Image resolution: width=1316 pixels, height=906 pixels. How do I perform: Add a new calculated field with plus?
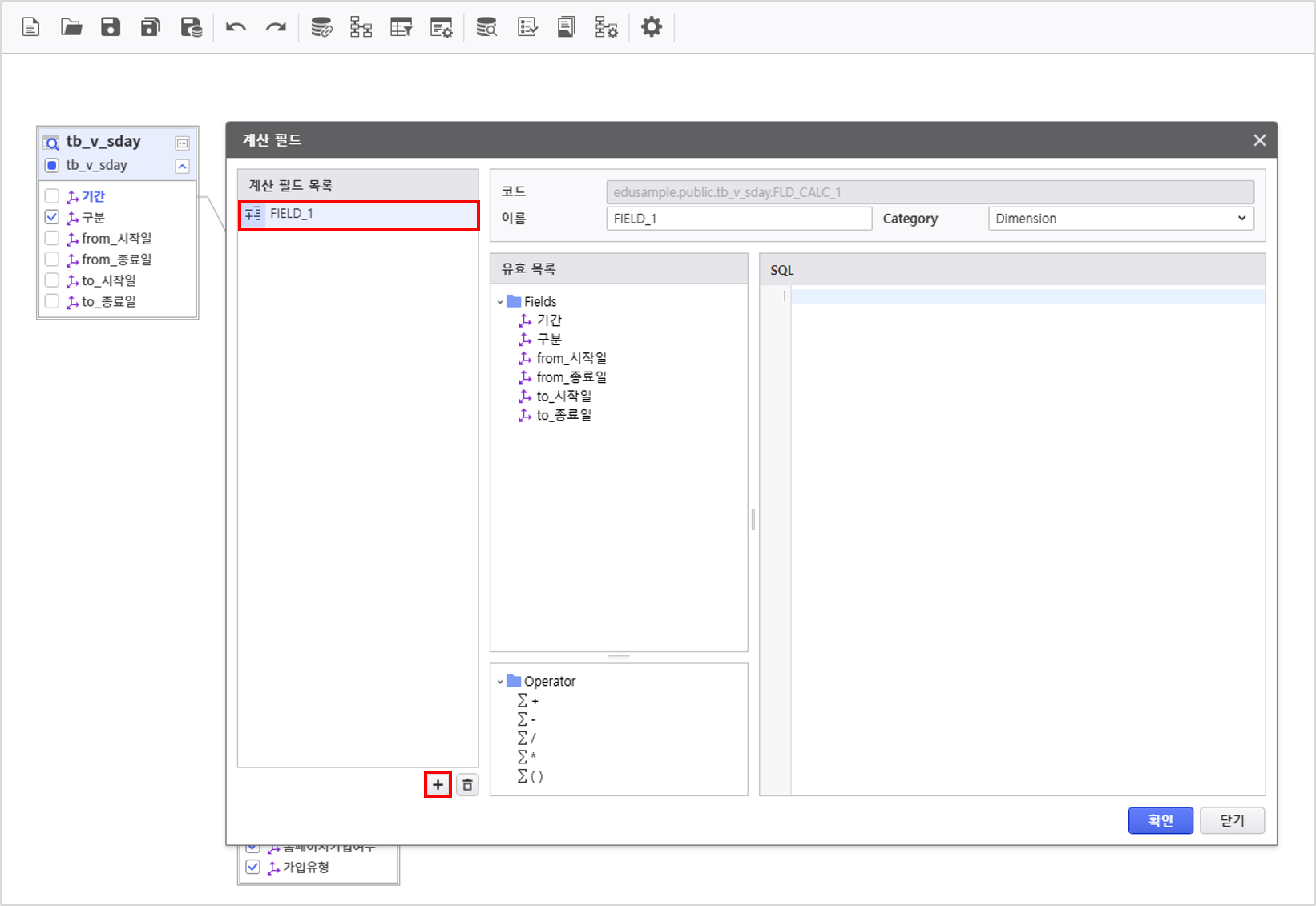pyautogui.click(x=438, y=785)
